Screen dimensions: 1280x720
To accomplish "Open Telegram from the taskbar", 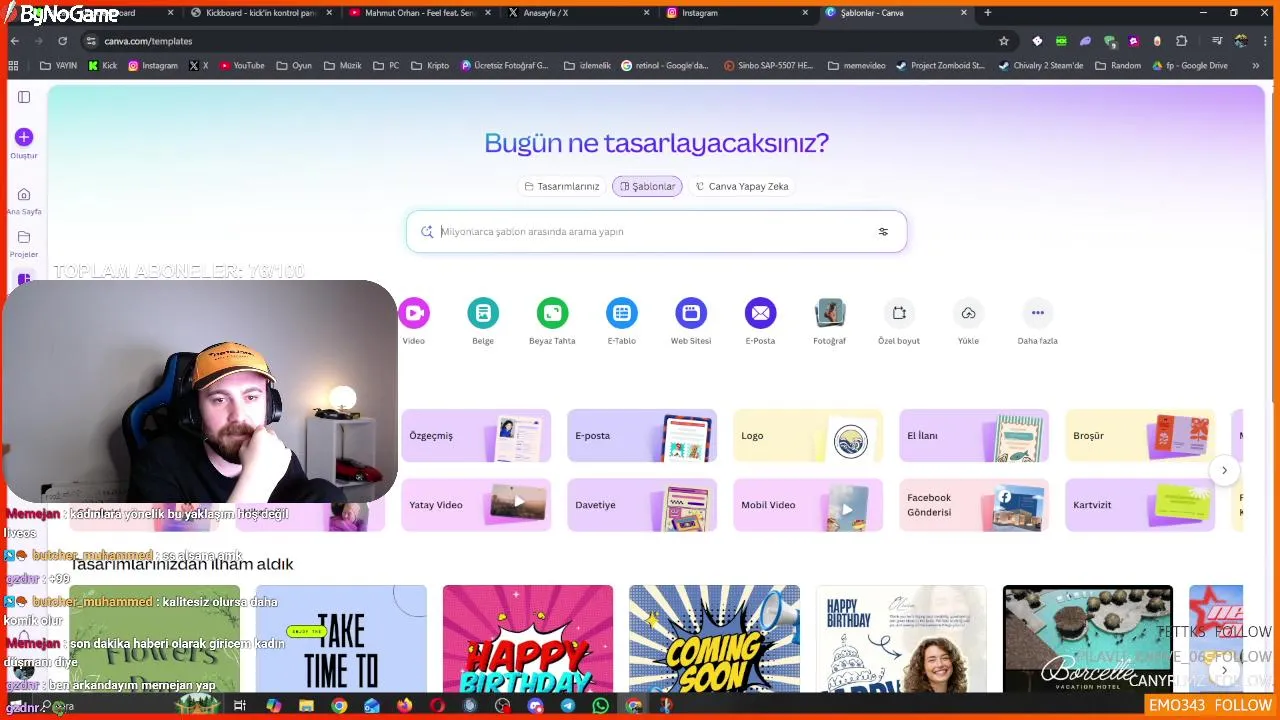I will [568, 705].
